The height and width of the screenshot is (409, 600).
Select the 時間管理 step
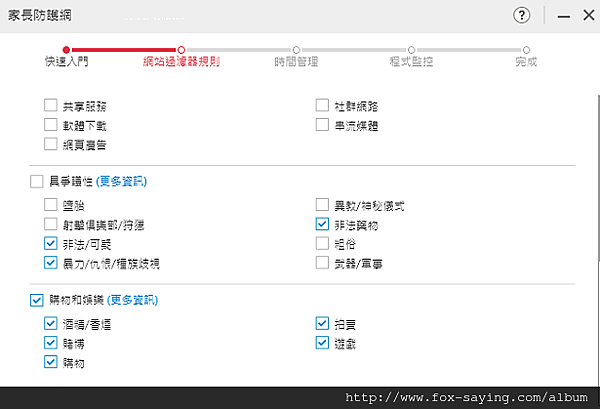tap(296, 49)
